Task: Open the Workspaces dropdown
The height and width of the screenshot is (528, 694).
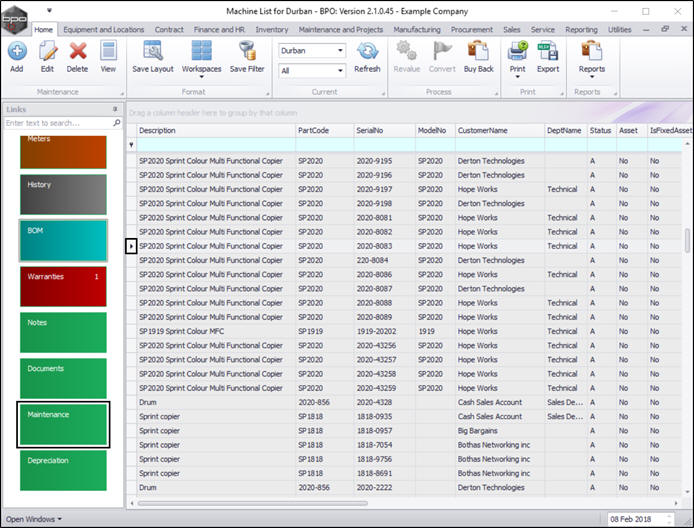Action: [201, 58]
